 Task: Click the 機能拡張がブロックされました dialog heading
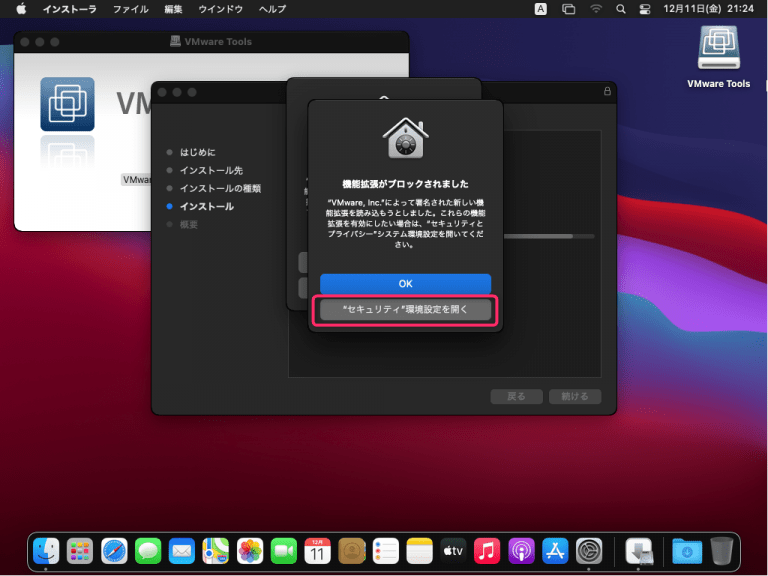(x=405, y=184)
